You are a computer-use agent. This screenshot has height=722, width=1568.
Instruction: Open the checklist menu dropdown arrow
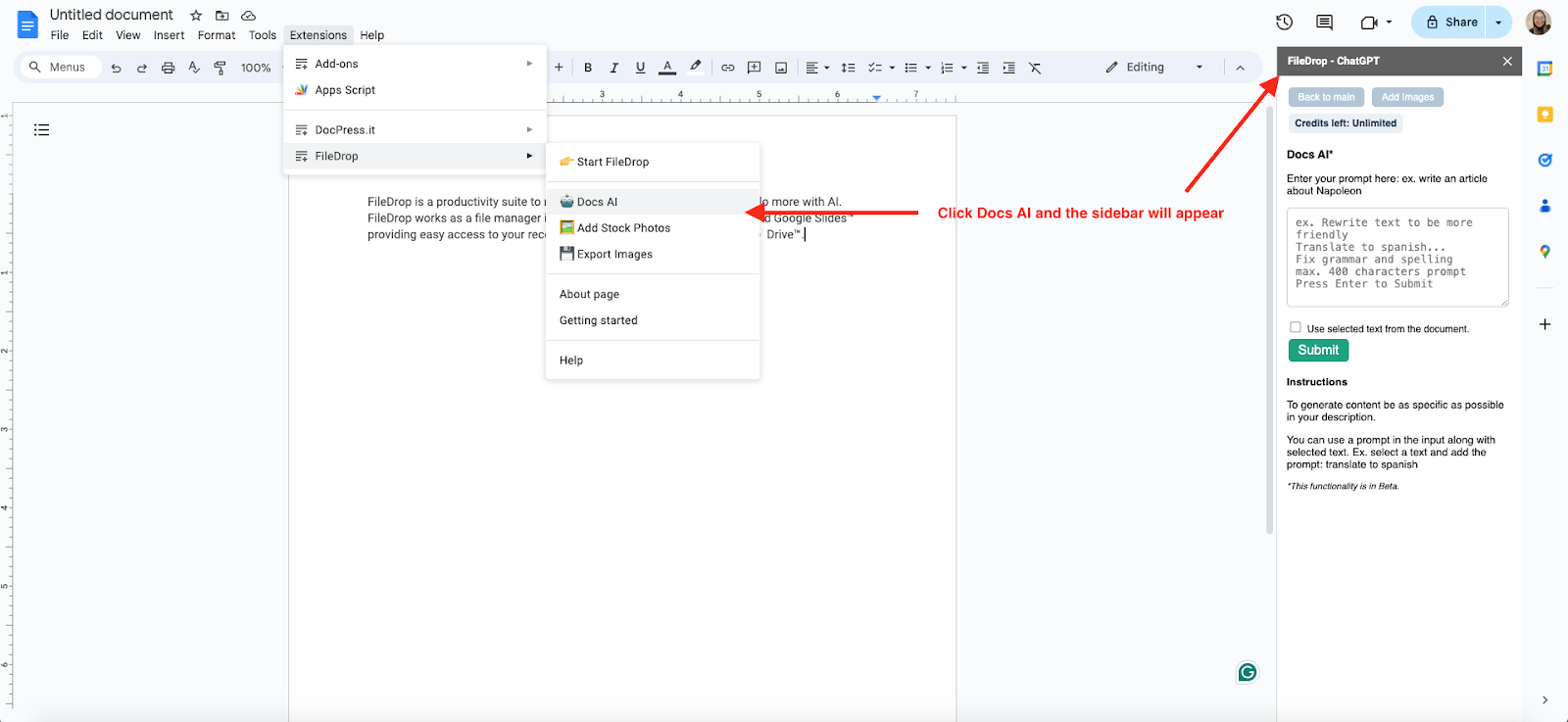(892, 68)
